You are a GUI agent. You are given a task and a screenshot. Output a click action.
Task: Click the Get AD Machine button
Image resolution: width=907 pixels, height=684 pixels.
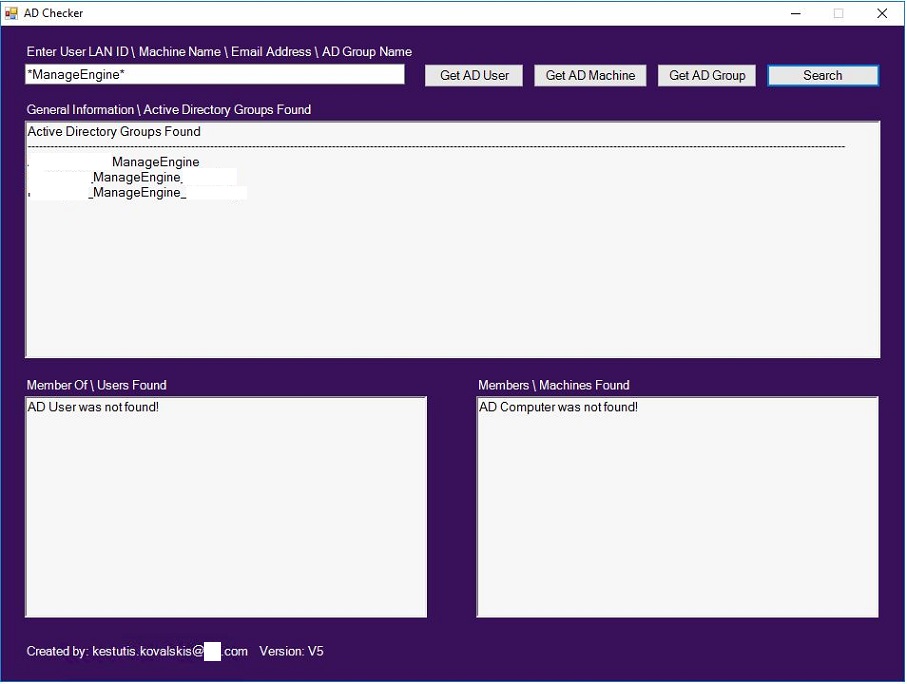590,75
